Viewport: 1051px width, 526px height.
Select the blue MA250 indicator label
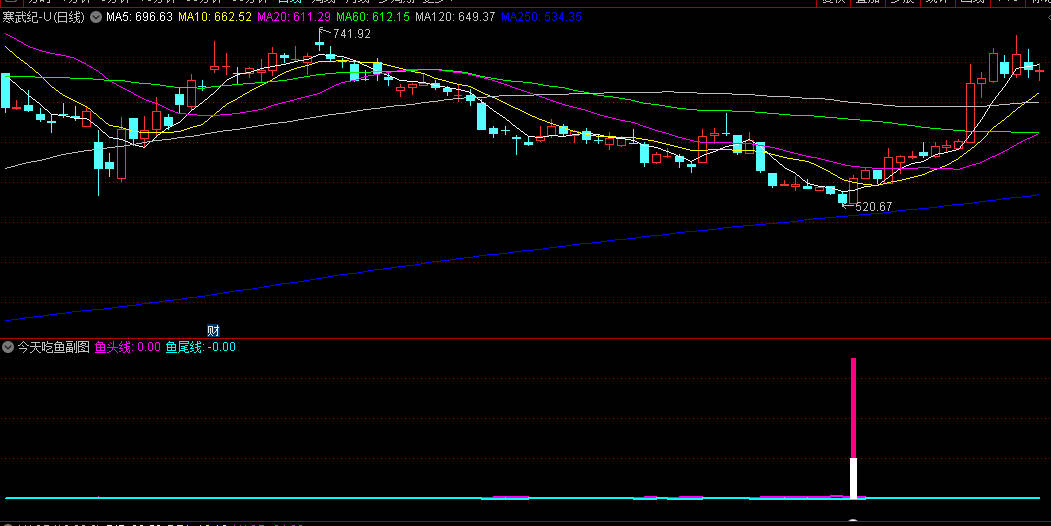(x=542, y=17)
